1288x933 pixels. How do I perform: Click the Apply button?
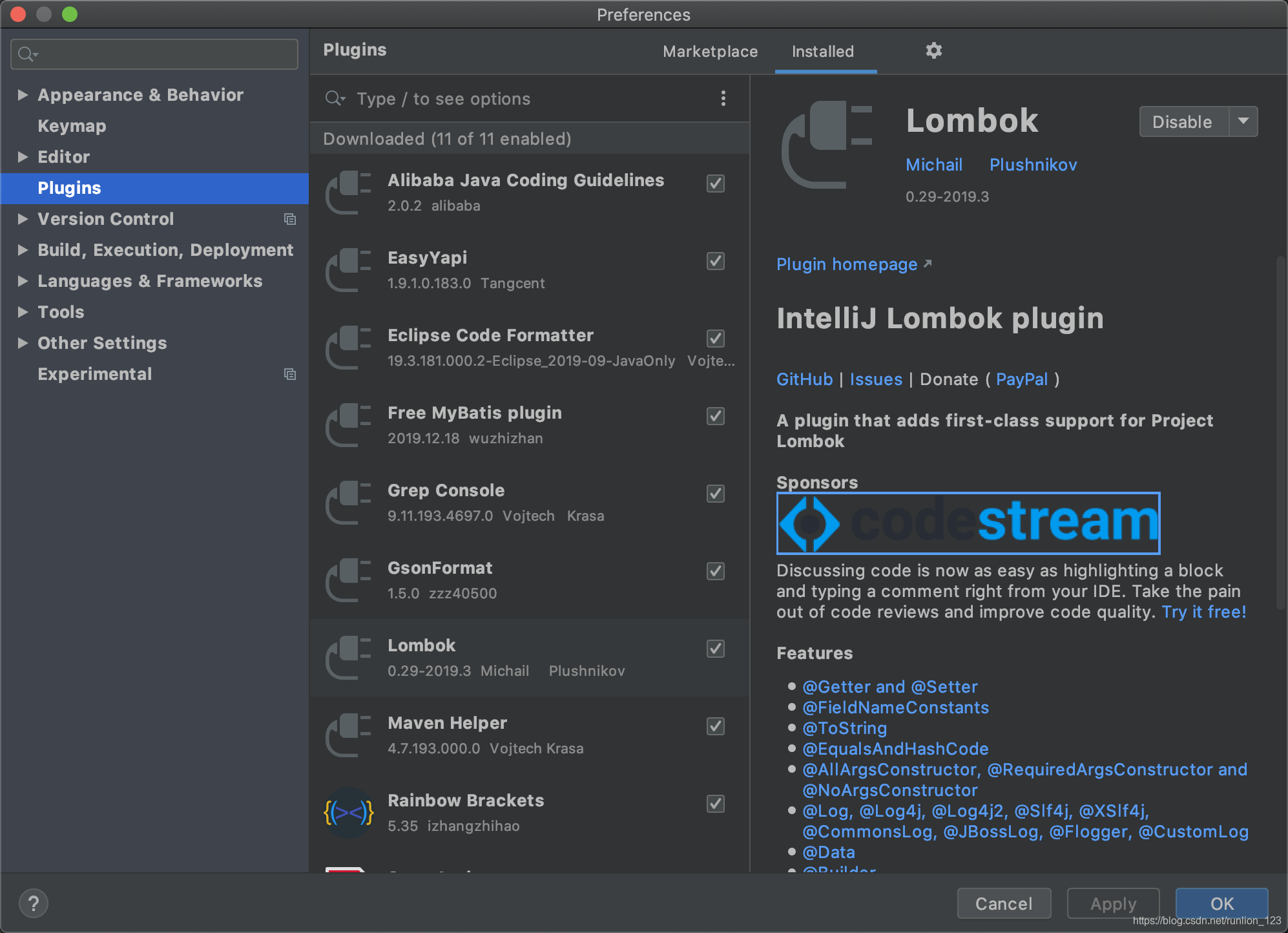(x=1113, y=903)
